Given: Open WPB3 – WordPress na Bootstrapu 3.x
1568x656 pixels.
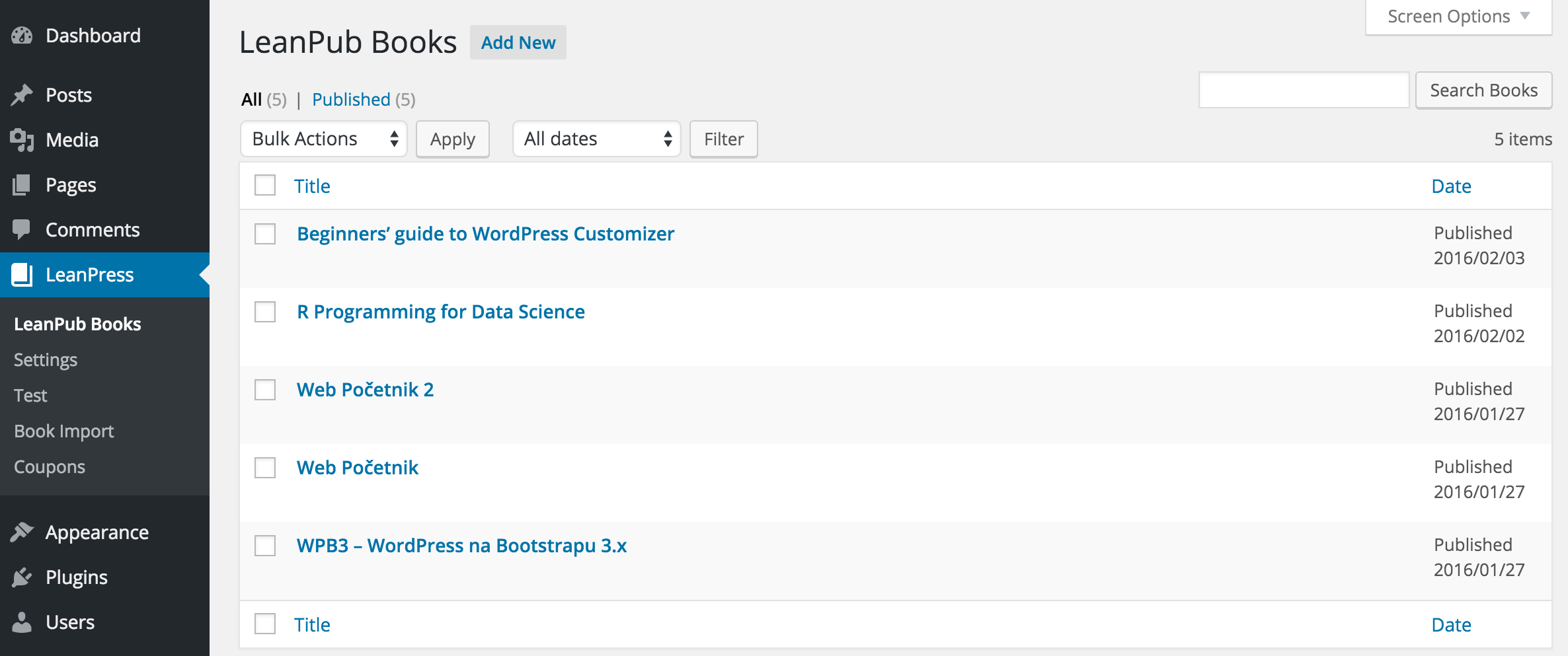Looking at the screenshot, I should click(x=462, y=546).
